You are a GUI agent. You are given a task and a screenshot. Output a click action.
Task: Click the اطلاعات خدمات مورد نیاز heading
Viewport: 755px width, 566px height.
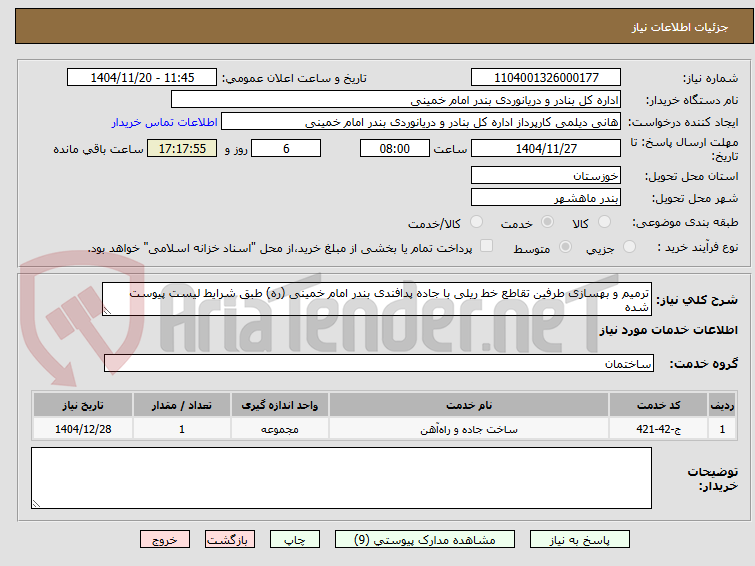[668, 330]
